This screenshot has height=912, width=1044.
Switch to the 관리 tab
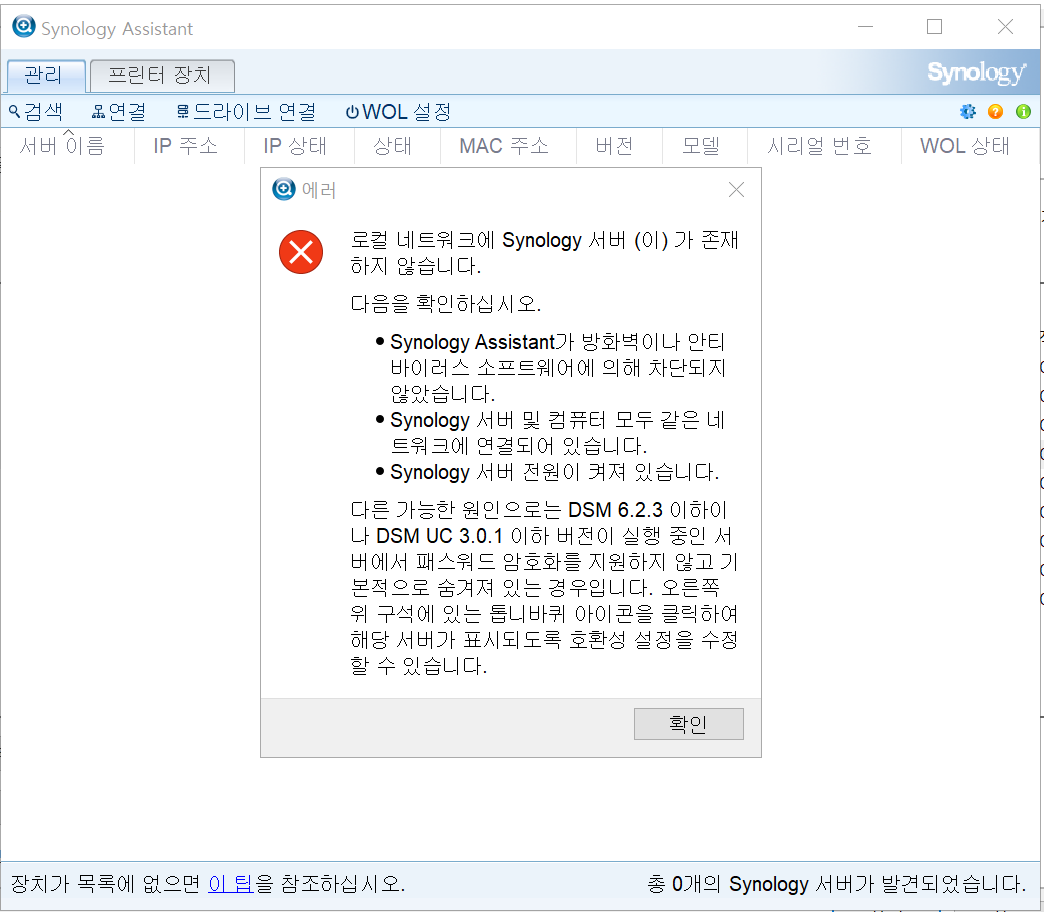point(45,75)
